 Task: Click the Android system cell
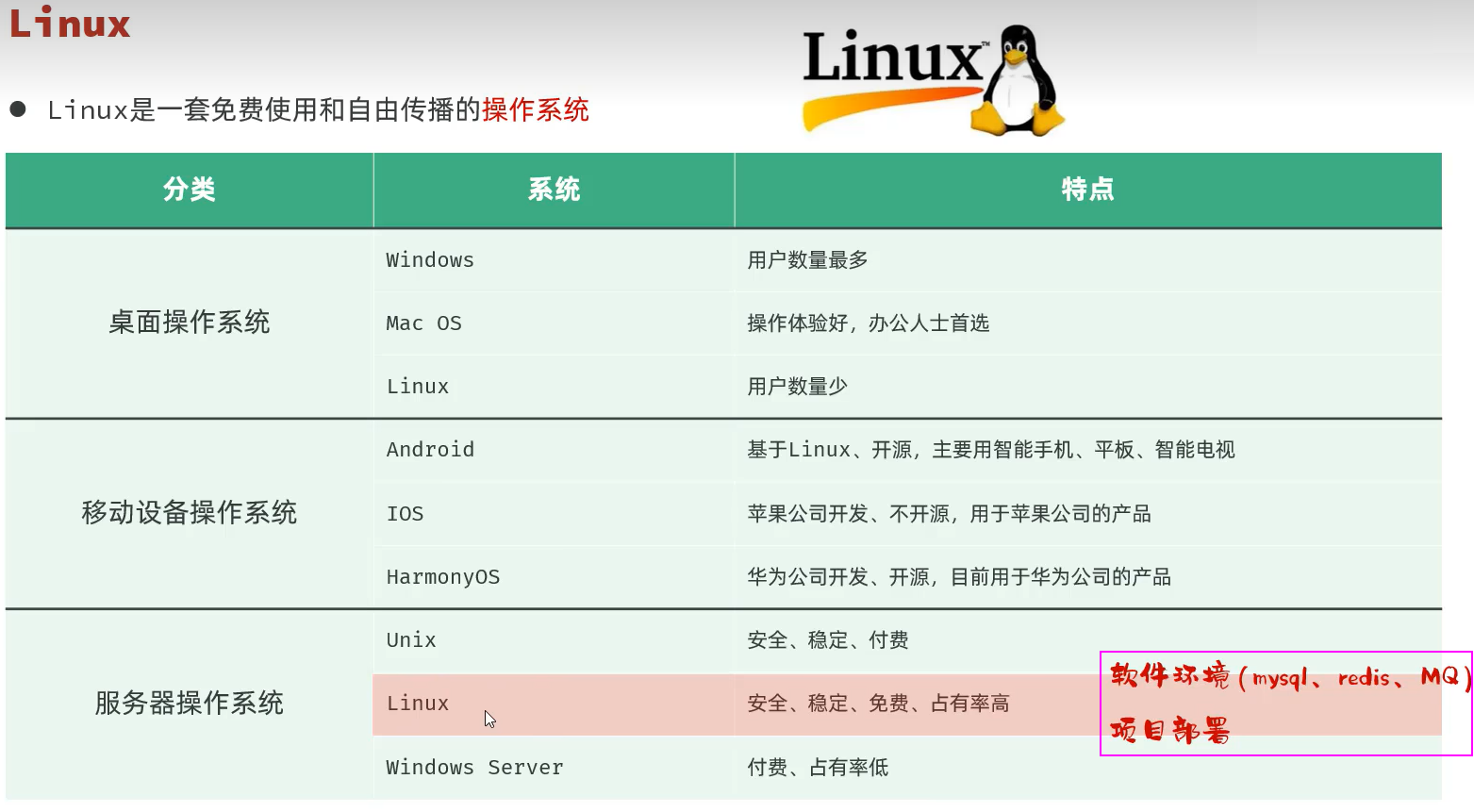pyautogui.click(x=430, y=450)
